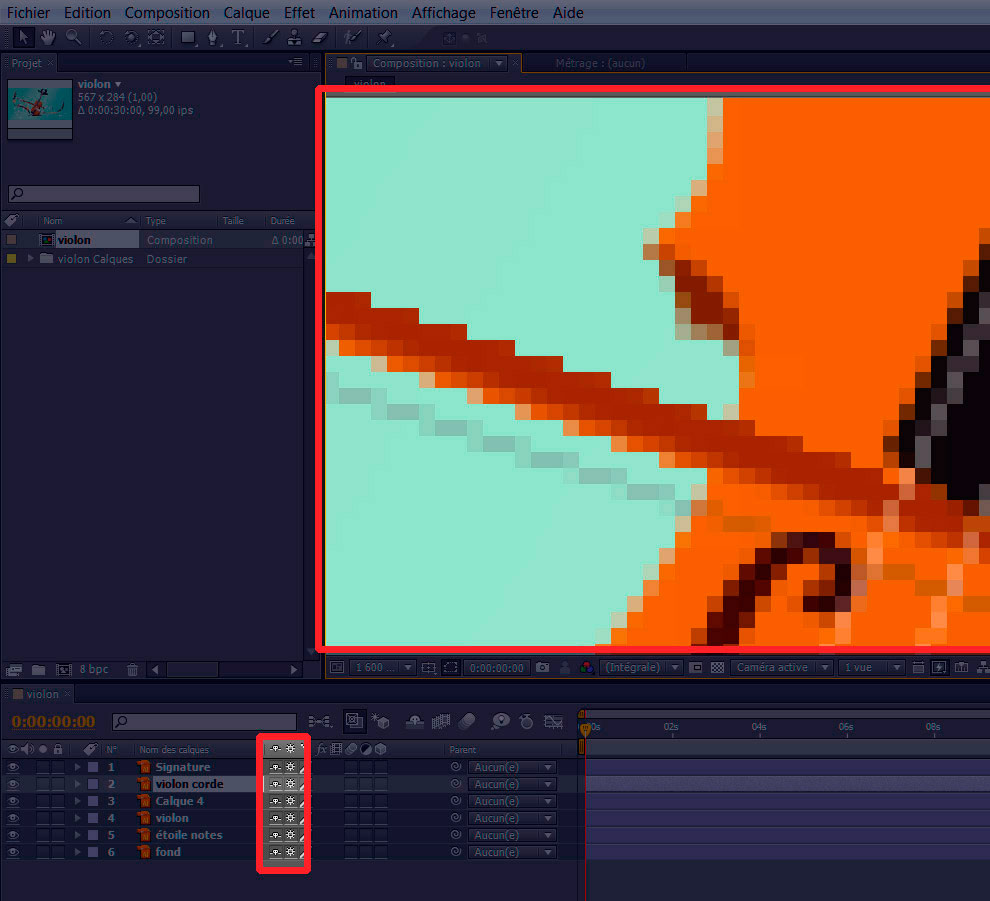Toggle visibility of the fond layer

13,852
